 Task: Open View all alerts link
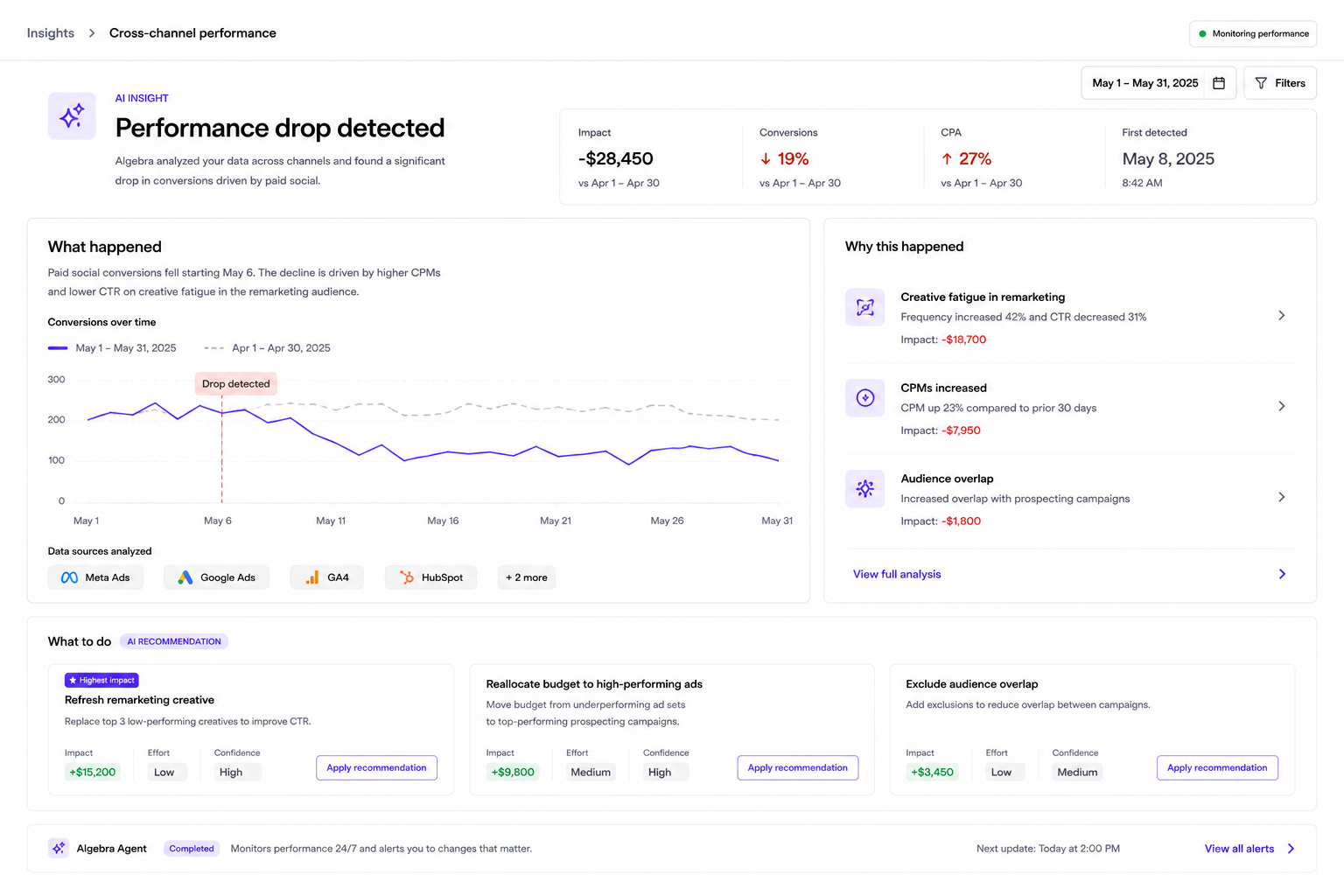click(1239, 849)
